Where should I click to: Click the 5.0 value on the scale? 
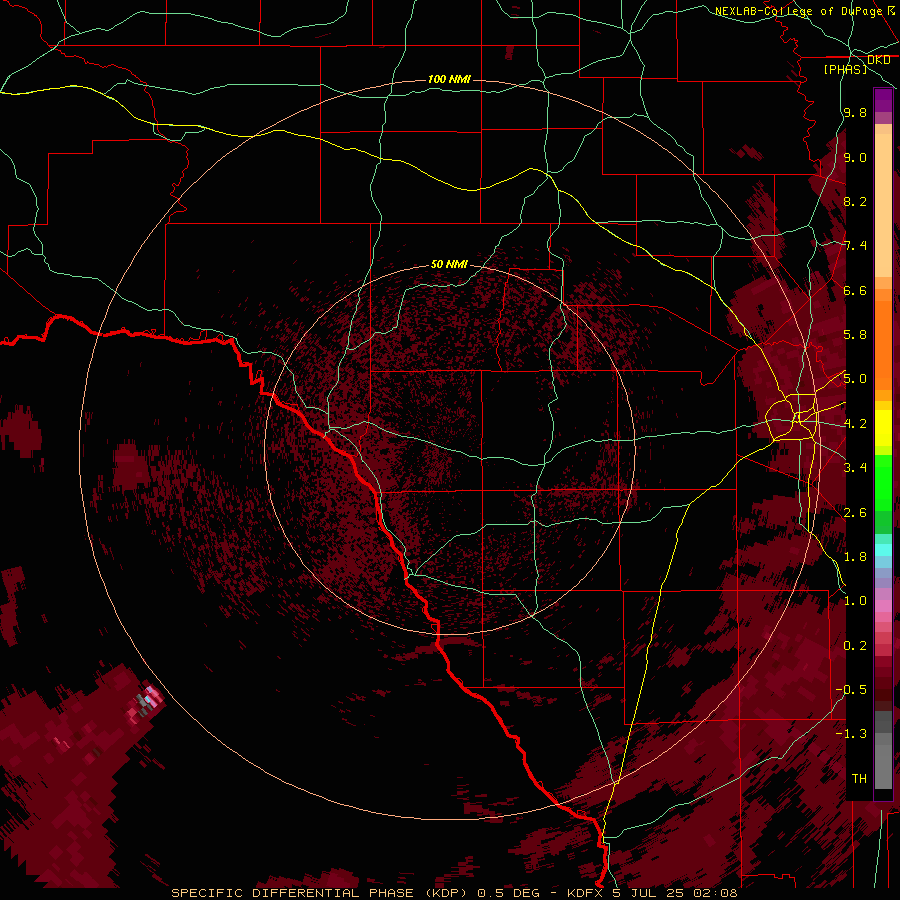pos(855,379)
